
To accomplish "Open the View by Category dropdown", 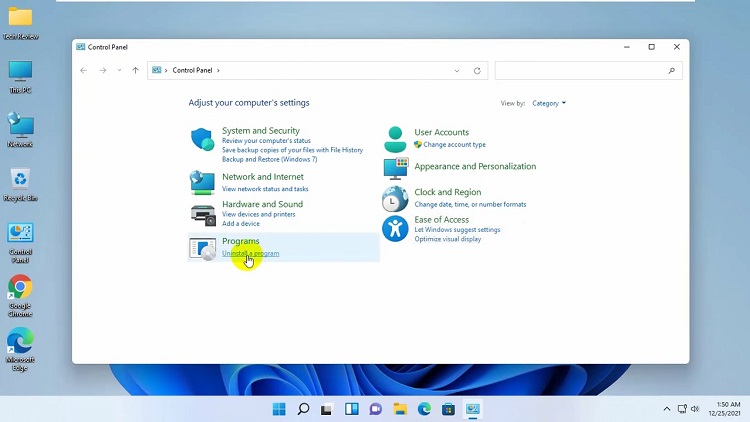I will tap(549, 103).
